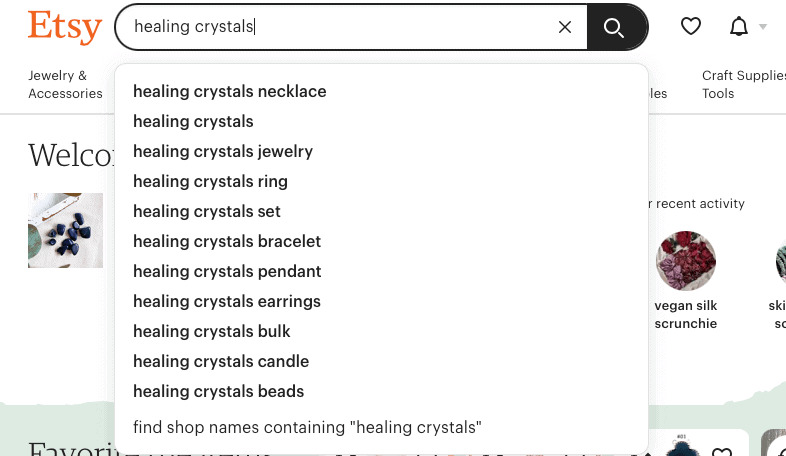The height and width of the screenshot is (456, 786).
Task: Open Craft Supplies & Tools category
Action: click(x=742, y=85)
